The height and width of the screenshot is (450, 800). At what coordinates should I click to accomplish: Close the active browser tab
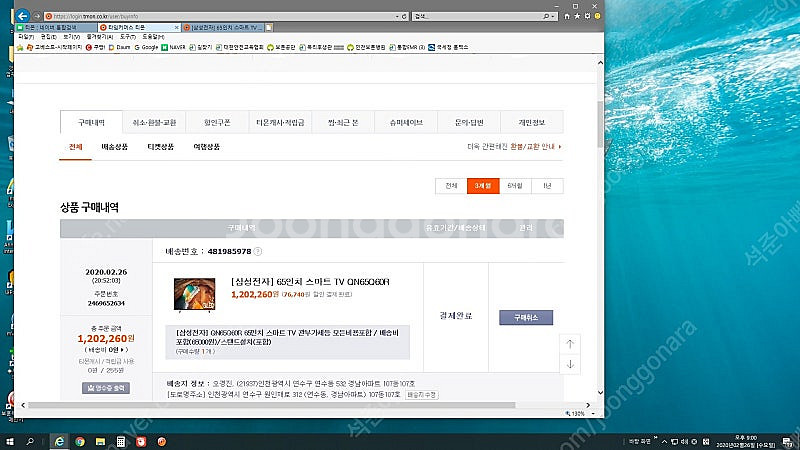[x=177, y=28]
